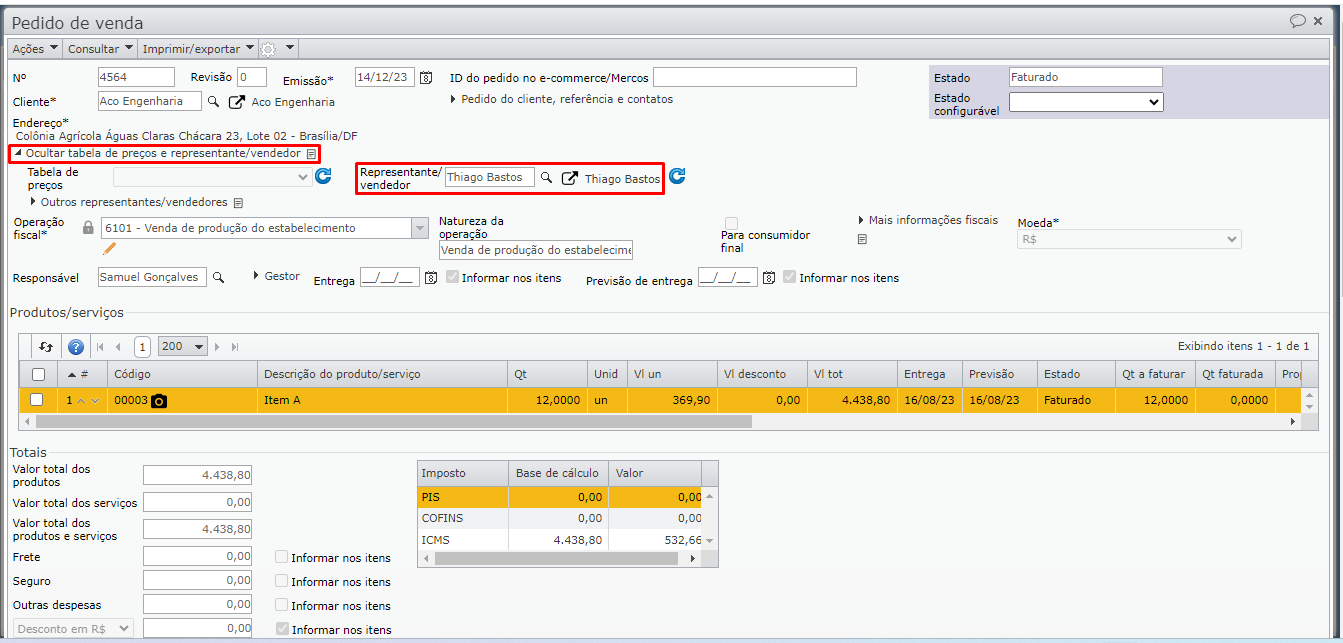The width and height of the screenshot is (1343, 643).
Task: Open the Consultar menu
Action: point(101,48)
